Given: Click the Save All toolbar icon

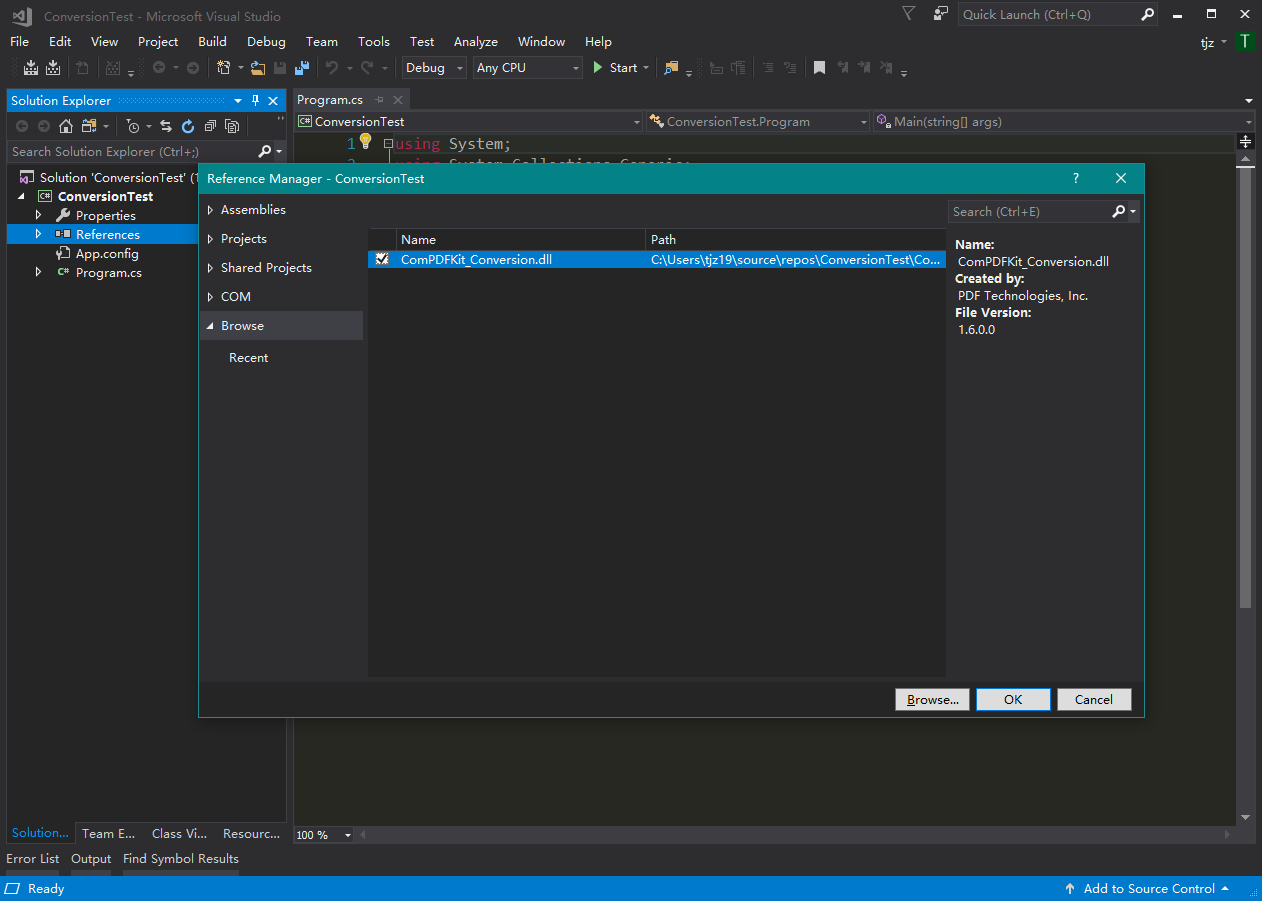Looking at the screenshot, I should pos(301,68).
